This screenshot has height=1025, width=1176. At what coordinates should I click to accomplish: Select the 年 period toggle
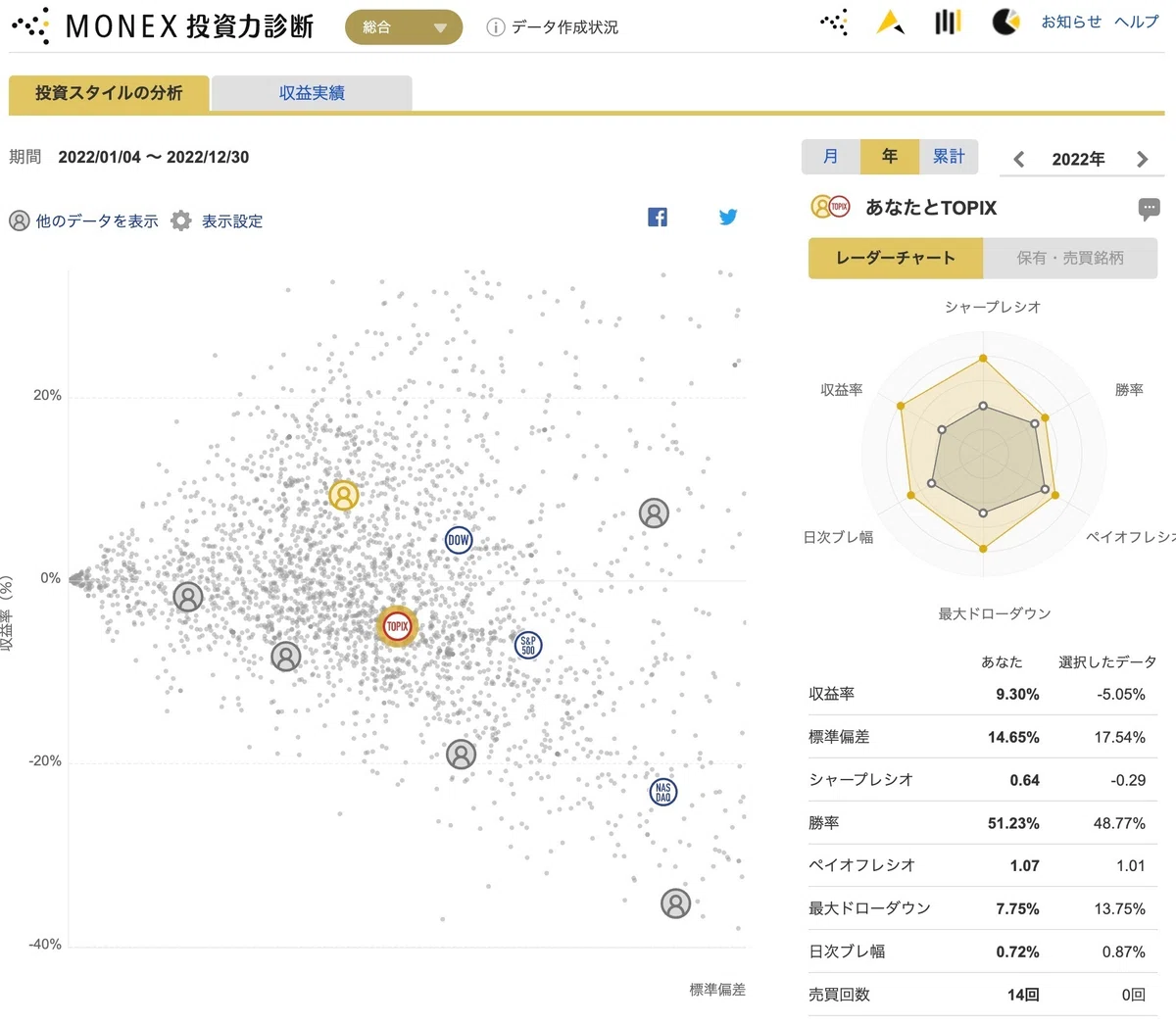[x=890, y=157]
